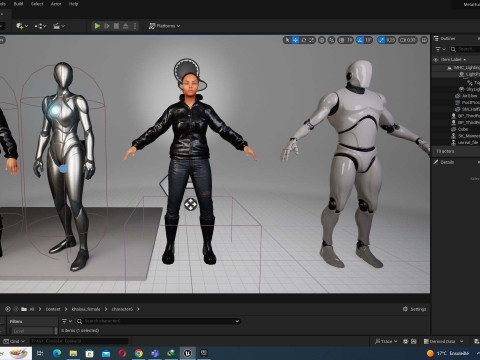Open the cinematics clapperboard dropdown

point(59,26)
